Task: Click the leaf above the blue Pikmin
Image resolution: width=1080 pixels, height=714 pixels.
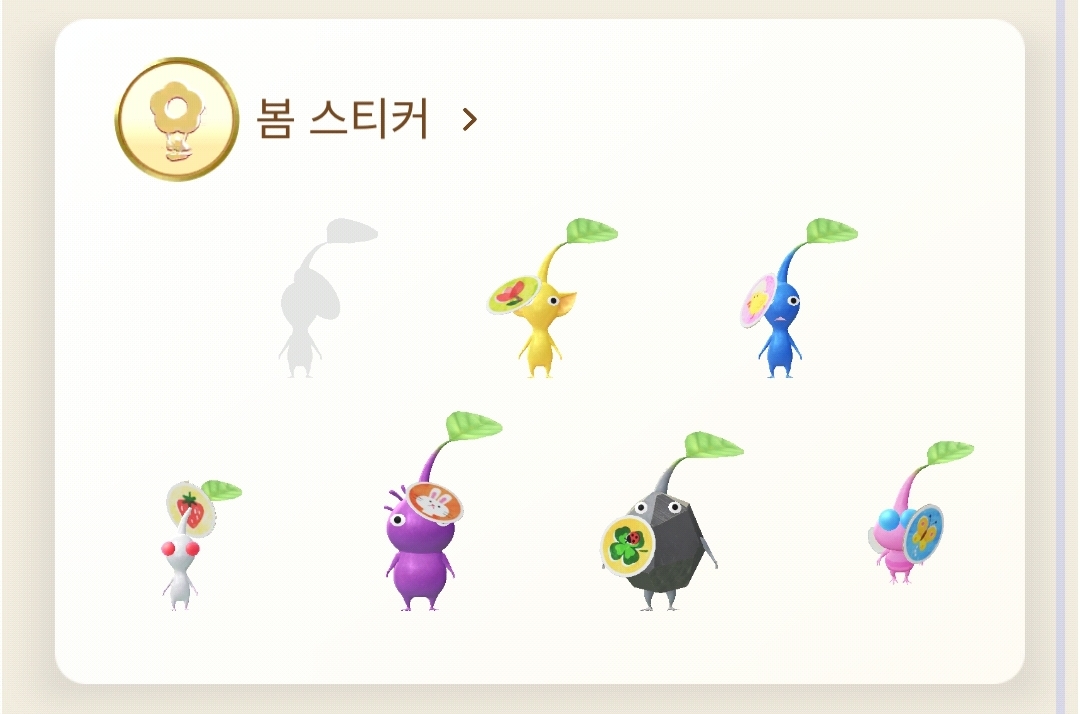Action: [x=830, y=231]
